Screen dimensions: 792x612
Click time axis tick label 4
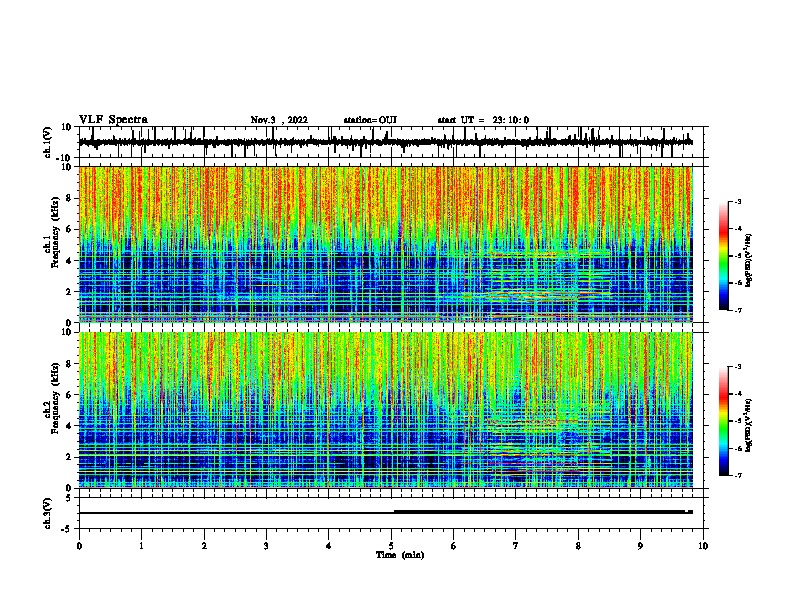pyautogui.click(x=329, y=546)
